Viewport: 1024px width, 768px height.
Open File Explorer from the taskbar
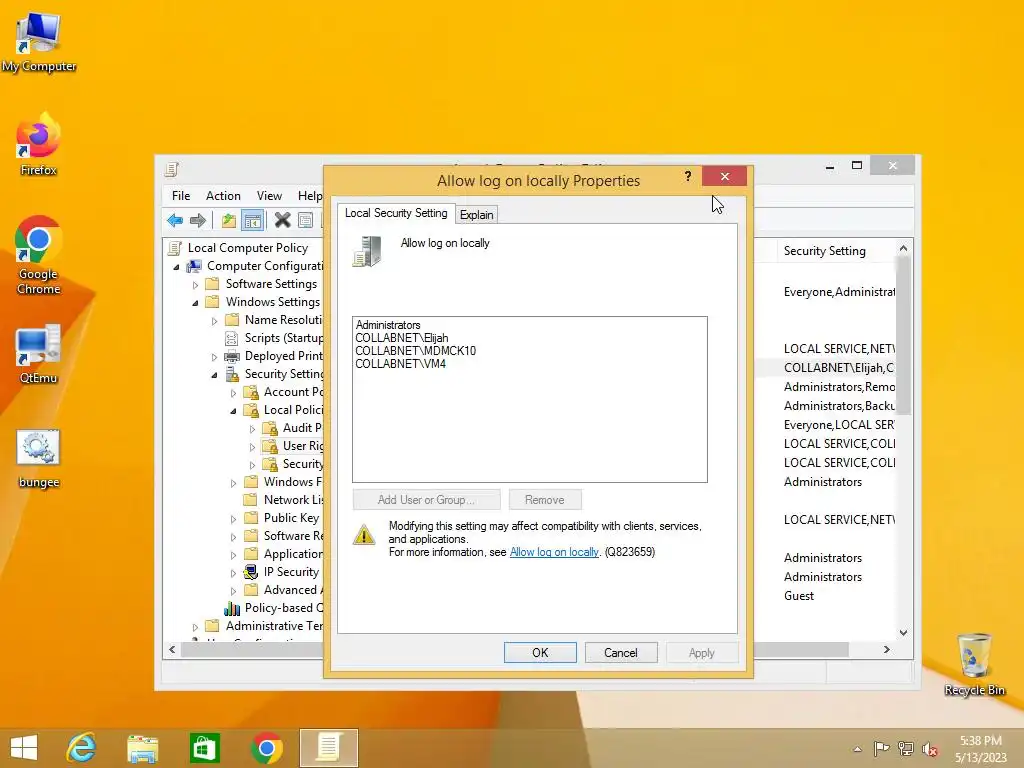tap(142, 748)
